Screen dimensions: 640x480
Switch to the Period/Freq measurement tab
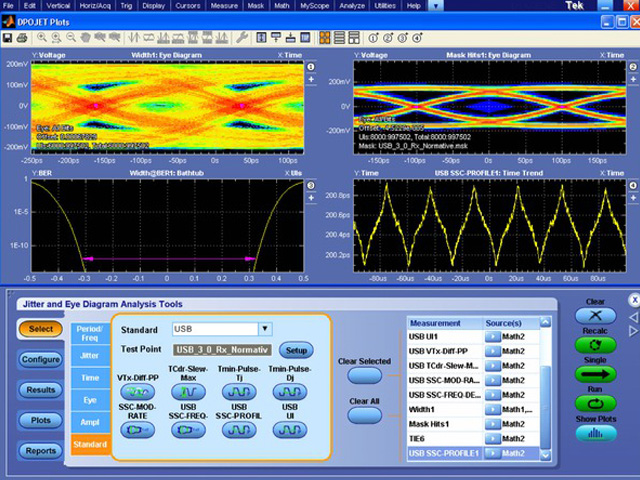click(90, 333)
